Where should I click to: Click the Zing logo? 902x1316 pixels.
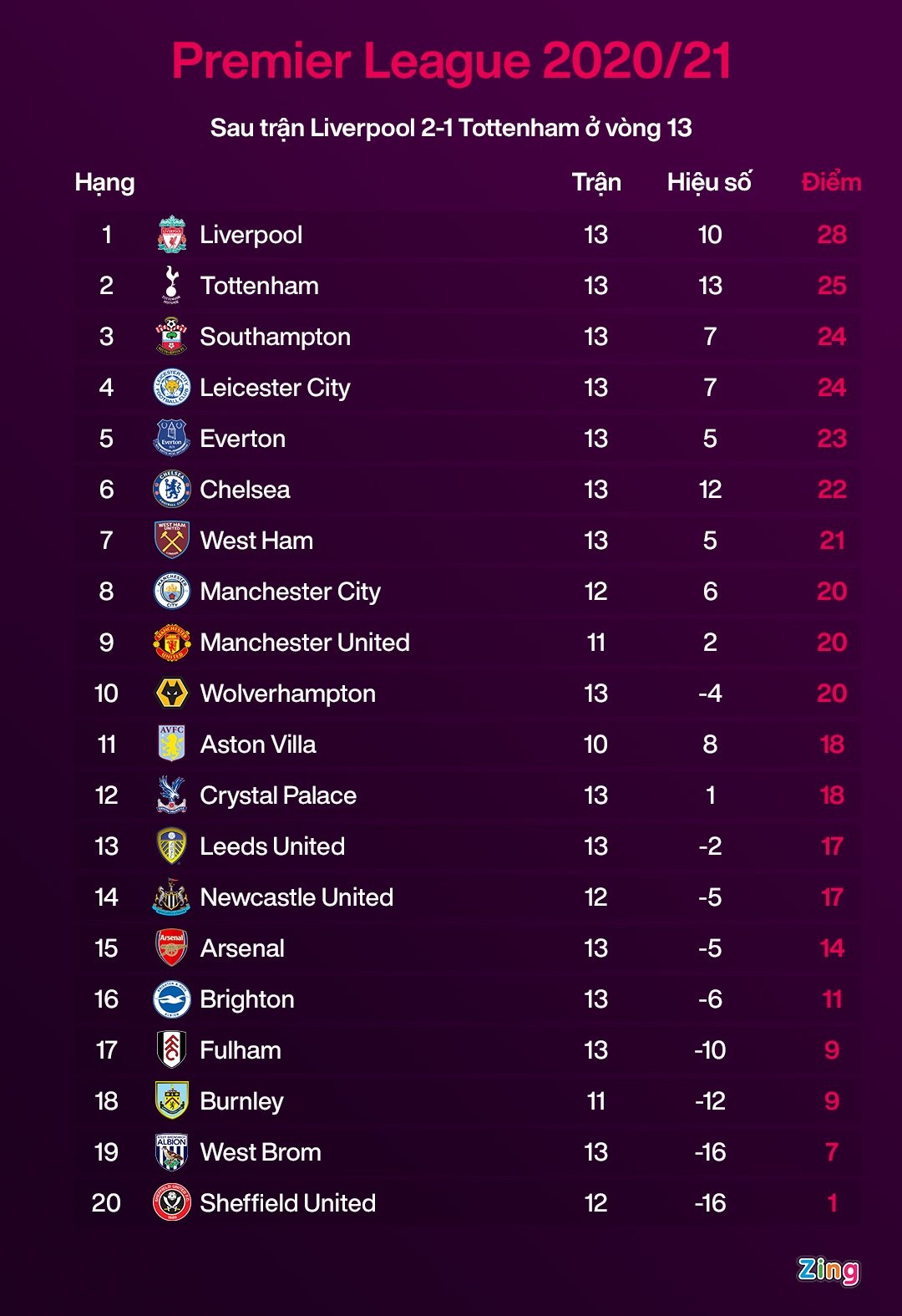pos(828,1270)
